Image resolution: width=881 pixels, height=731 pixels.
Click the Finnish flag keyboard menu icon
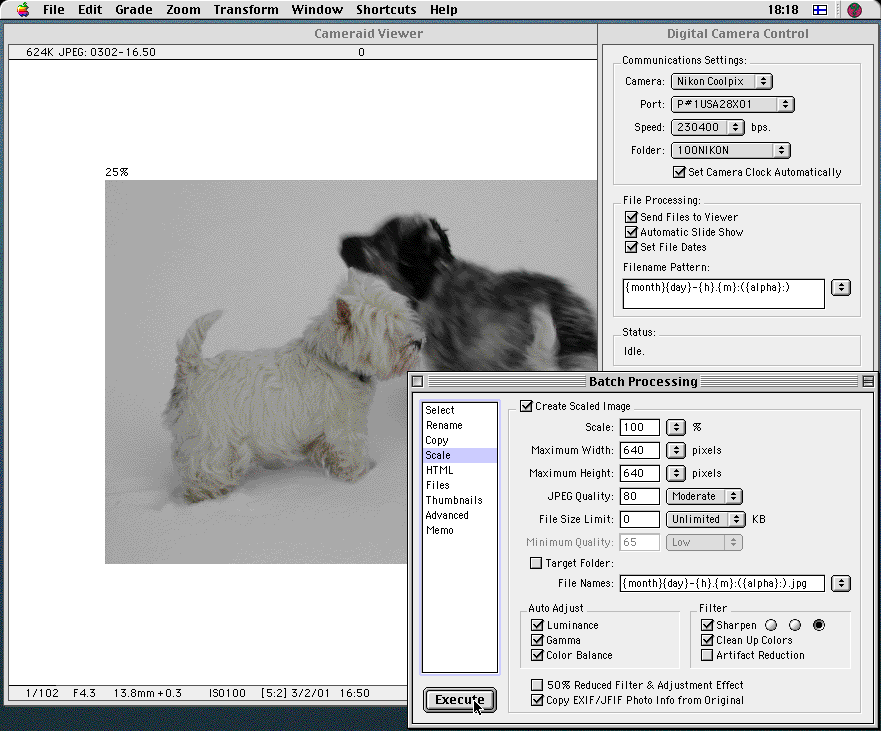(x=820, y=10)
